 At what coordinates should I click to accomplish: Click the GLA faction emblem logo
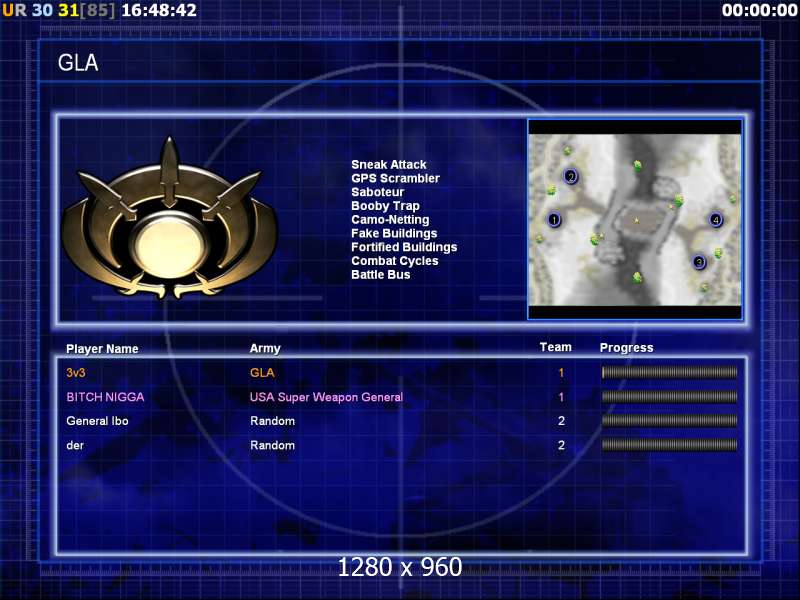[x=169, y=217]
